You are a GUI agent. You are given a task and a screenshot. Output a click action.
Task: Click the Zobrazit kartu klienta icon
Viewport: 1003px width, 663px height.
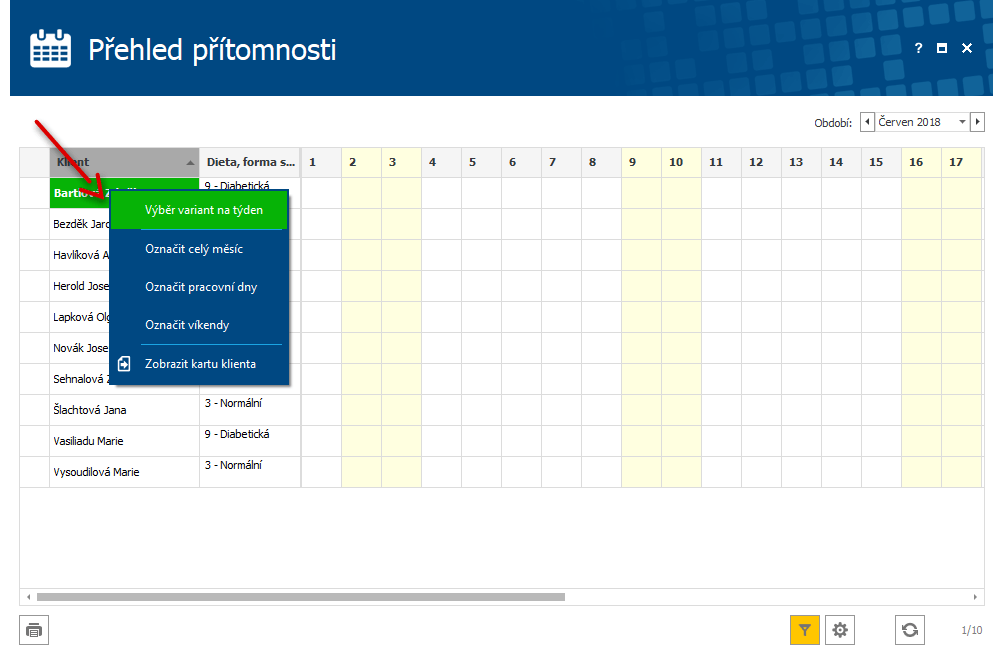(124, 364)
